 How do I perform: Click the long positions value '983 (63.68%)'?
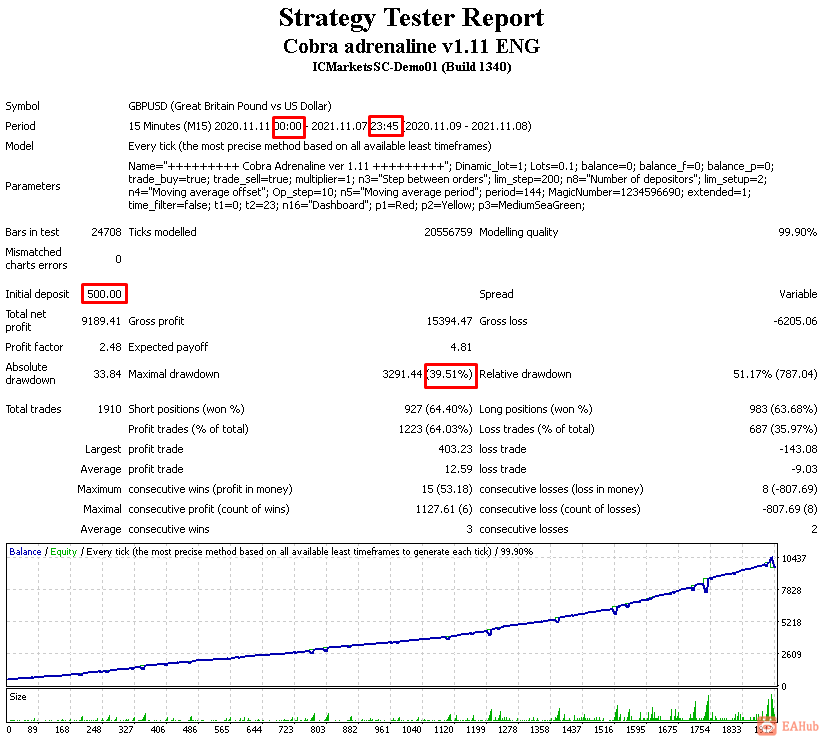click(783, 409)
